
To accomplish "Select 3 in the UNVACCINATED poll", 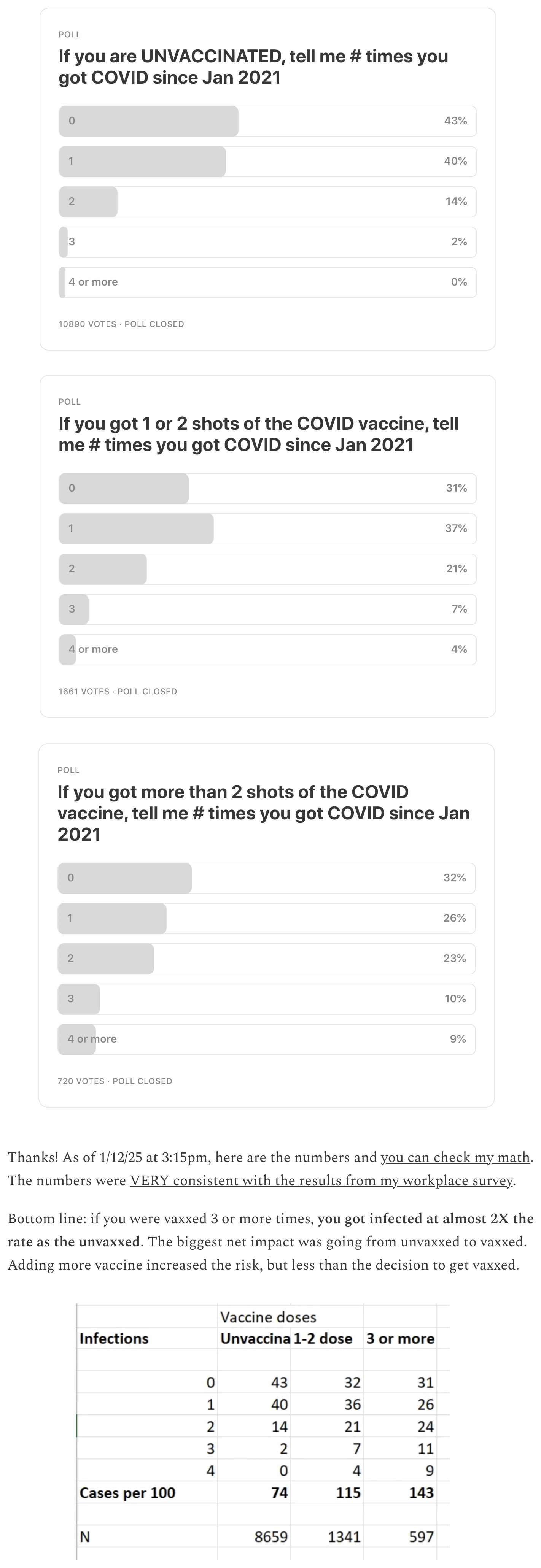I will coord(267,242).
